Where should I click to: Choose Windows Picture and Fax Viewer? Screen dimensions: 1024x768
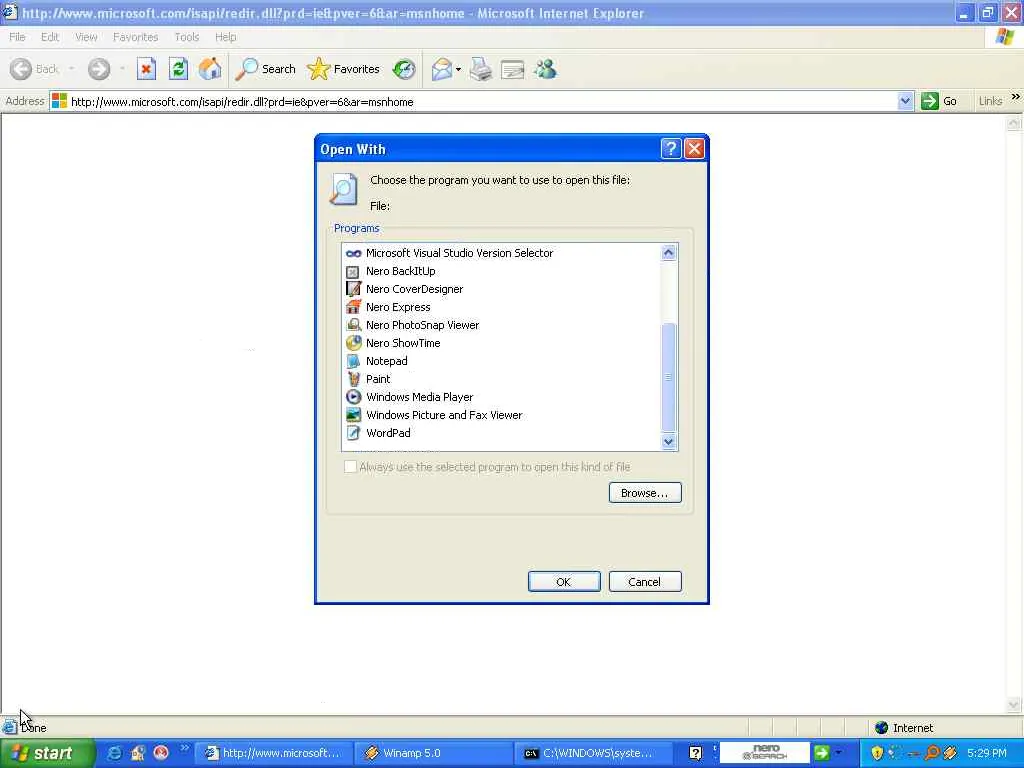coord(434,415)
